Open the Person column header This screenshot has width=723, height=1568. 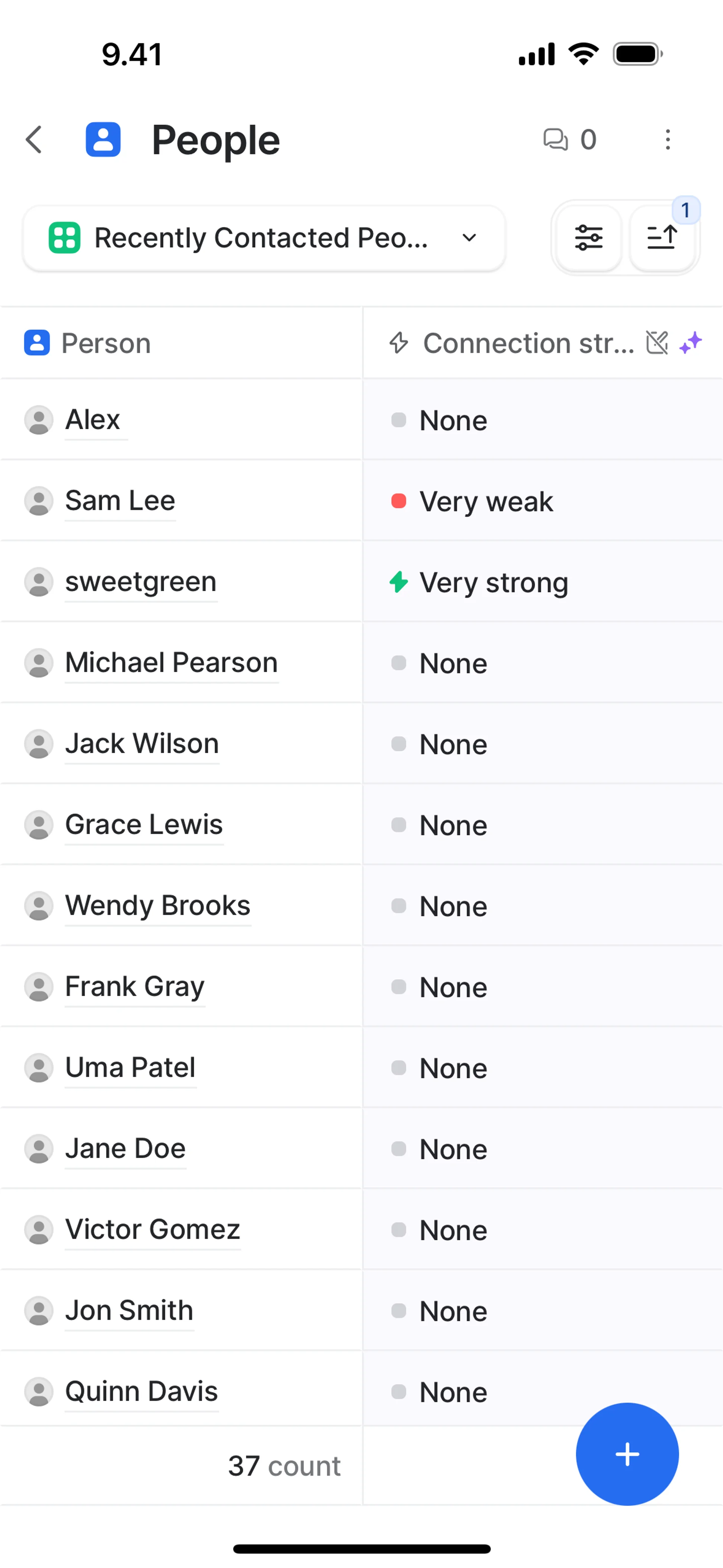point(107,343)
